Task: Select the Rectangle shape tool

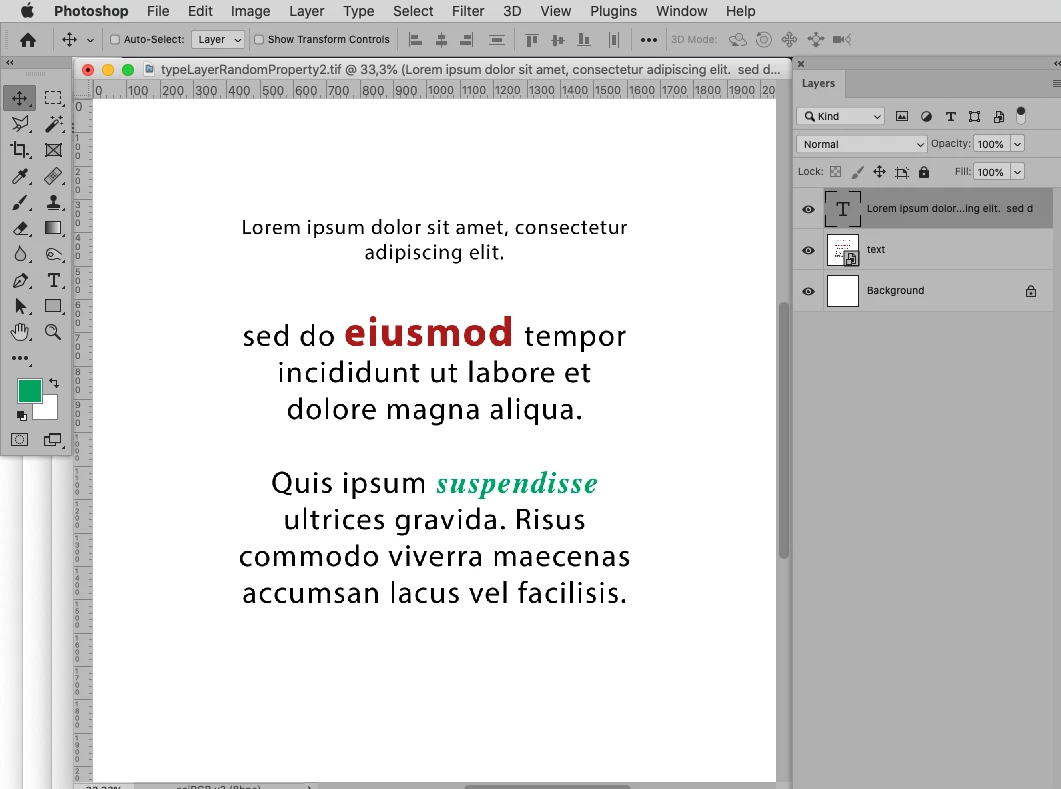Action: (53, 307)
